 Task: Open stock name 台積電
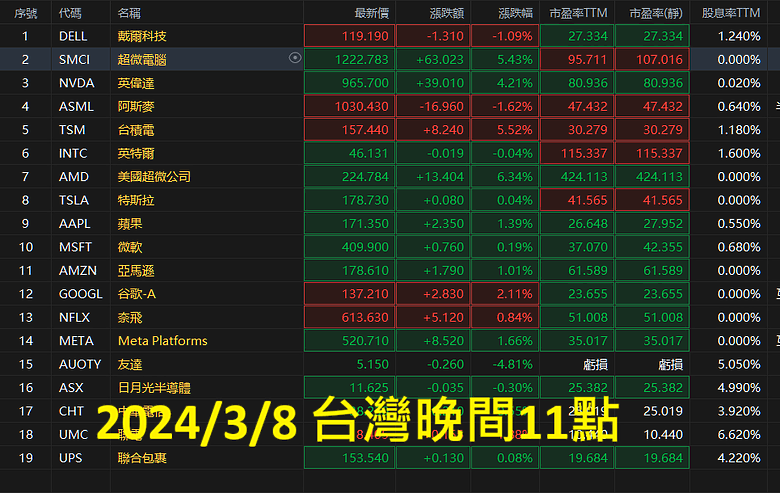coord(136,130)
